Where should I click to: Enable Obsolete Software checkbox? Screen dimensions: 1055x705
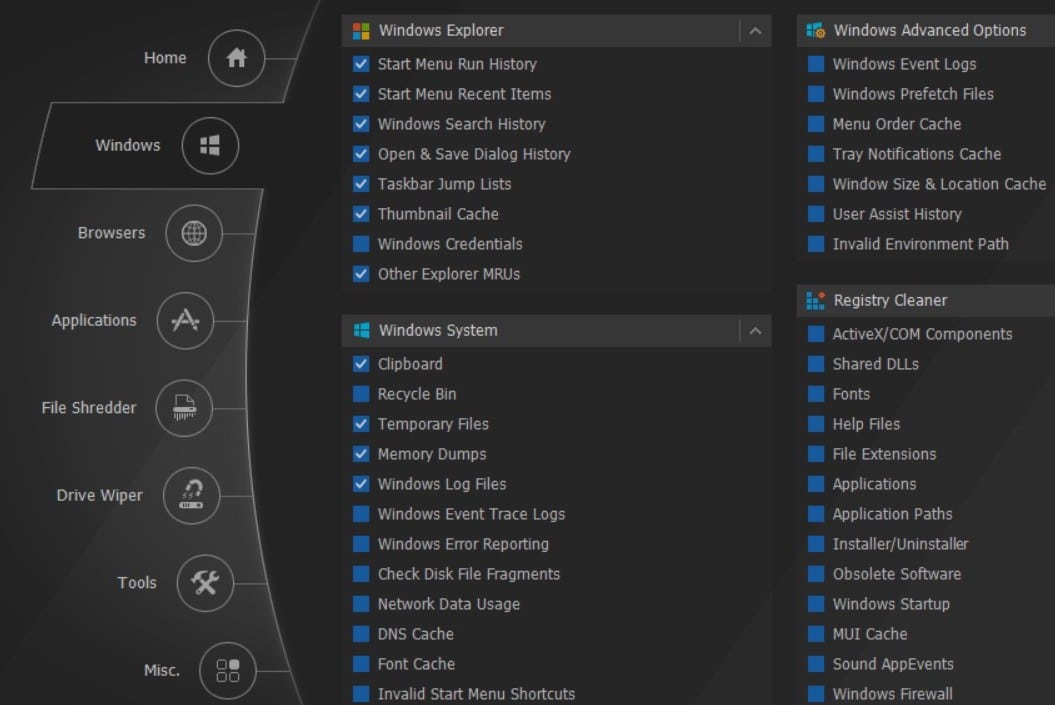(816, 574)
